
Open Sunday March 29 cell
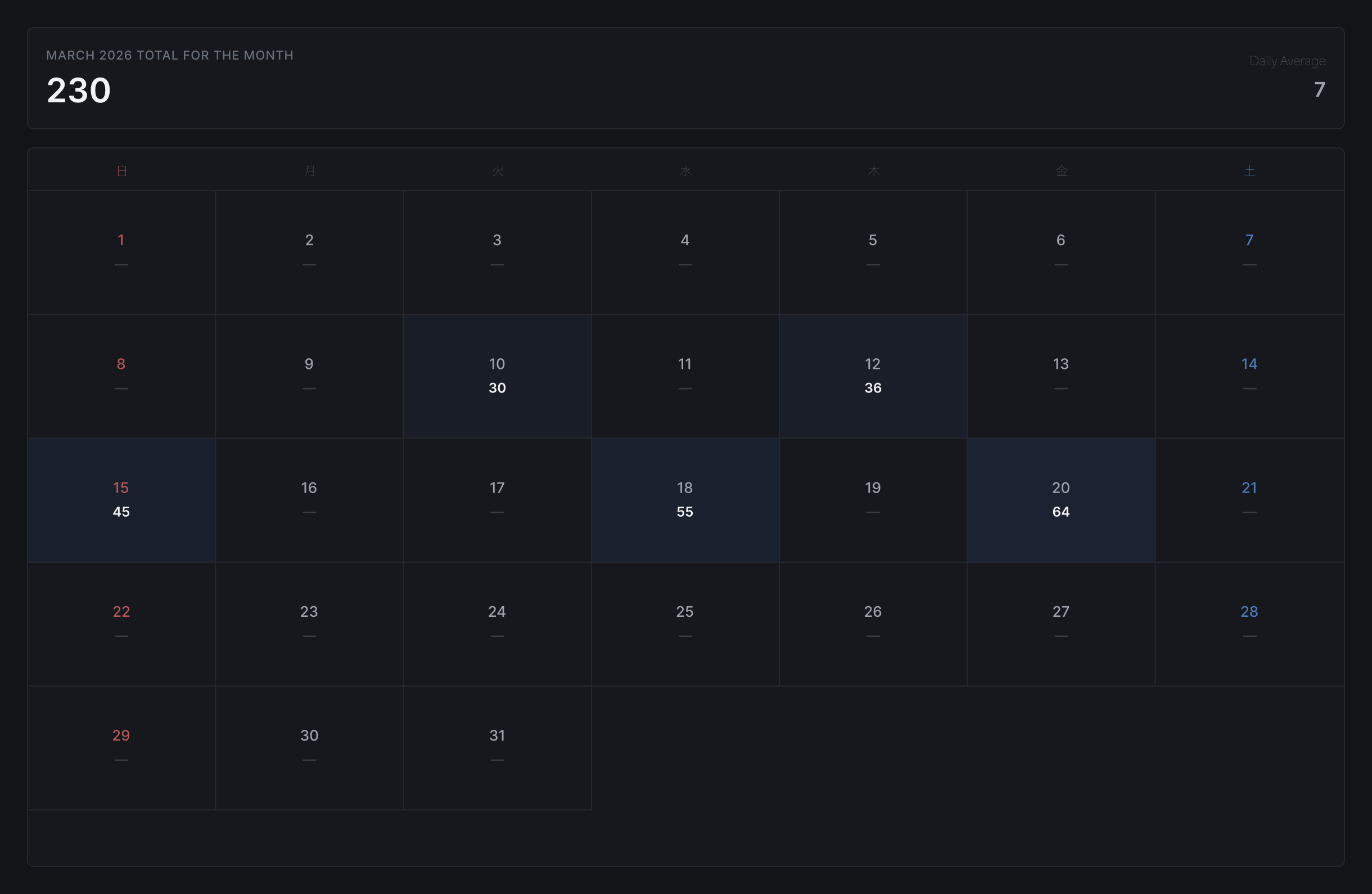pyautogui.click(x=121, y=747)
